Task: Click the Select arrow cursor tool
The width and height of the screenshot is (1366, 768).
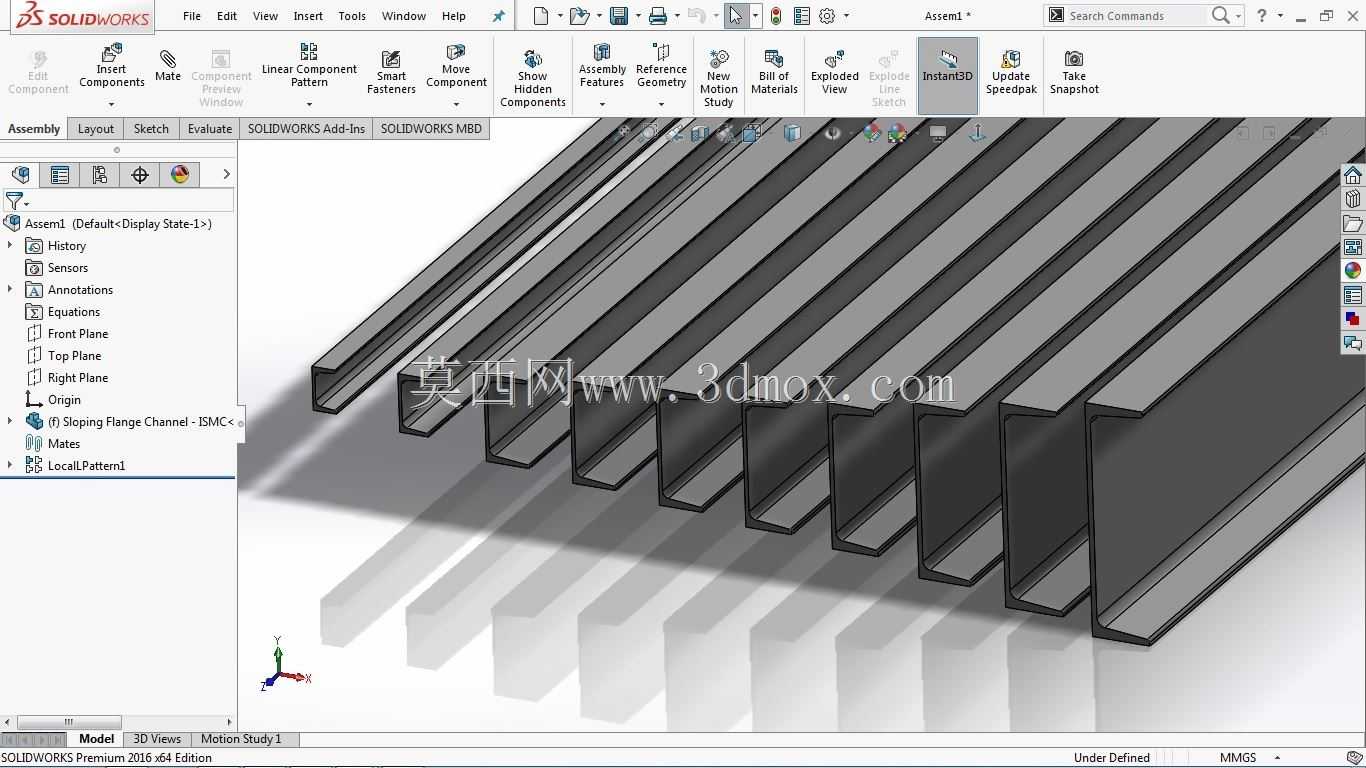Action: (x=735, y=16)
